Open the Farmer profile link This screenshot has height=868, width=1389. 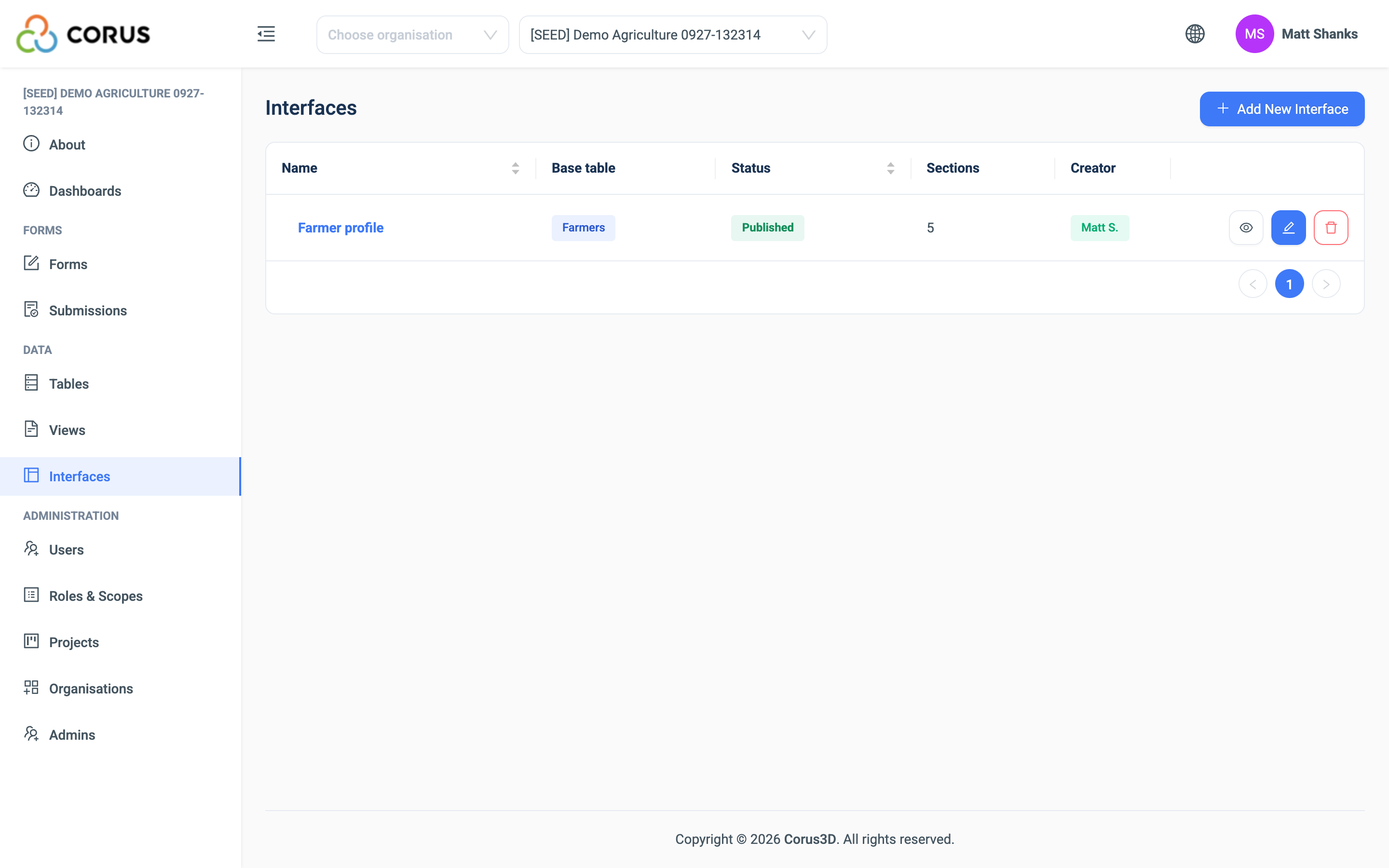click(x=340, y=228)
